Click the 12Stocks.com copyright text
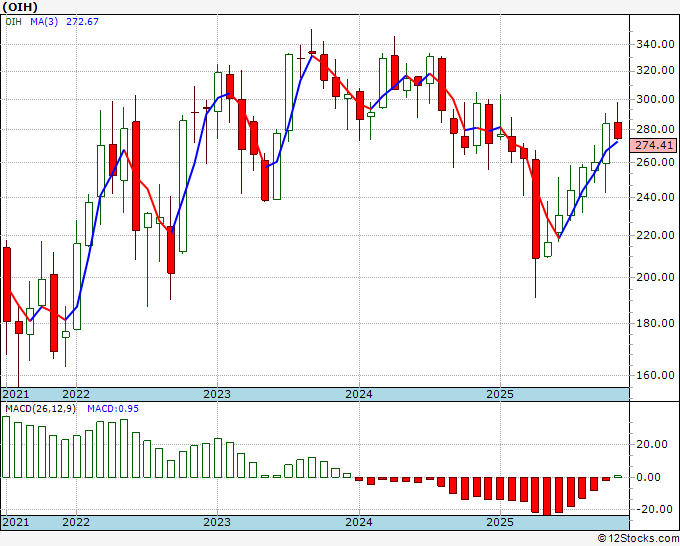The image size is (680, 546). click(x=638, y=539)
